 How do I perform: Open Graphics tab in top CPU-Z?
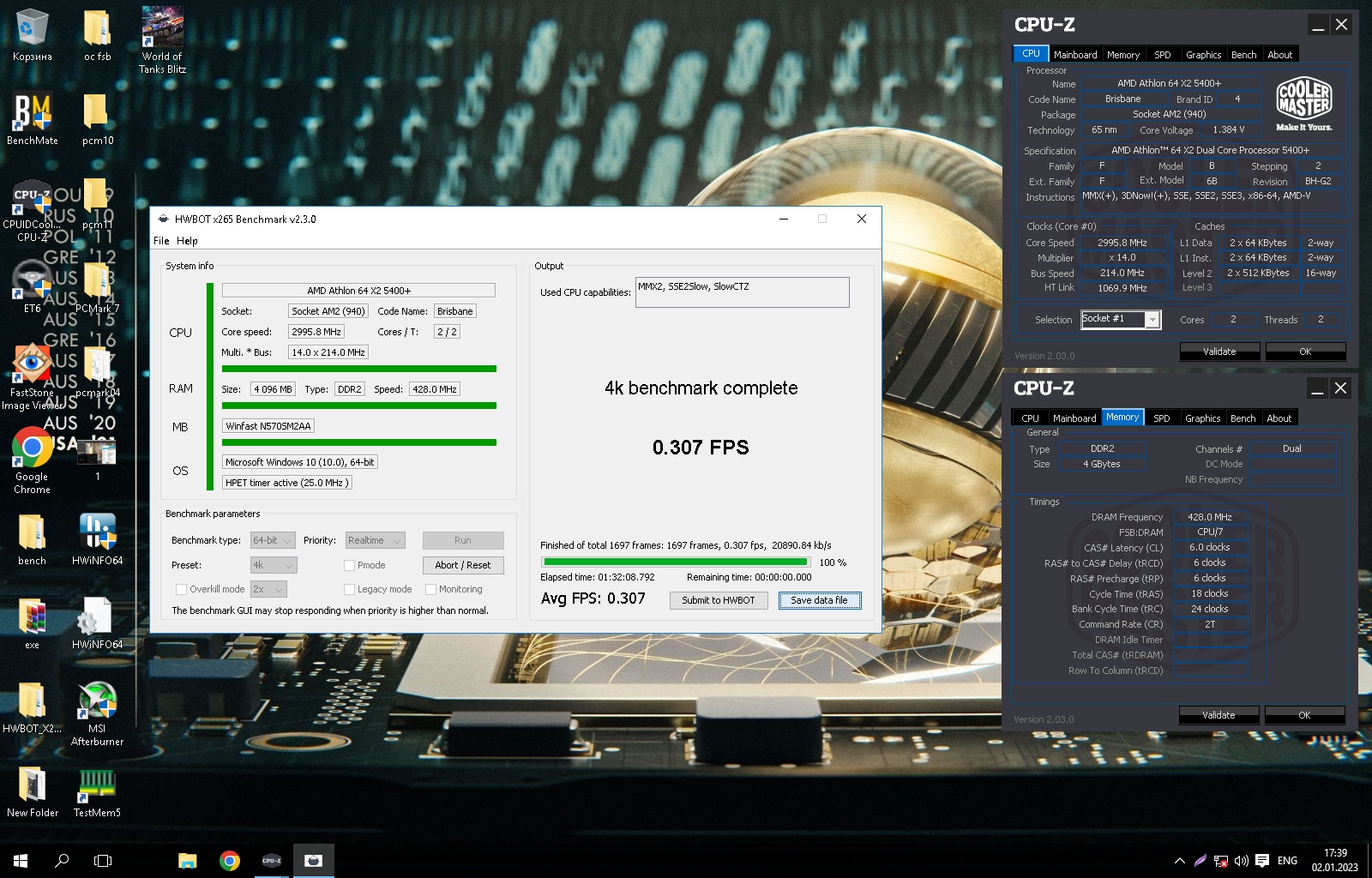point(1204,54)
